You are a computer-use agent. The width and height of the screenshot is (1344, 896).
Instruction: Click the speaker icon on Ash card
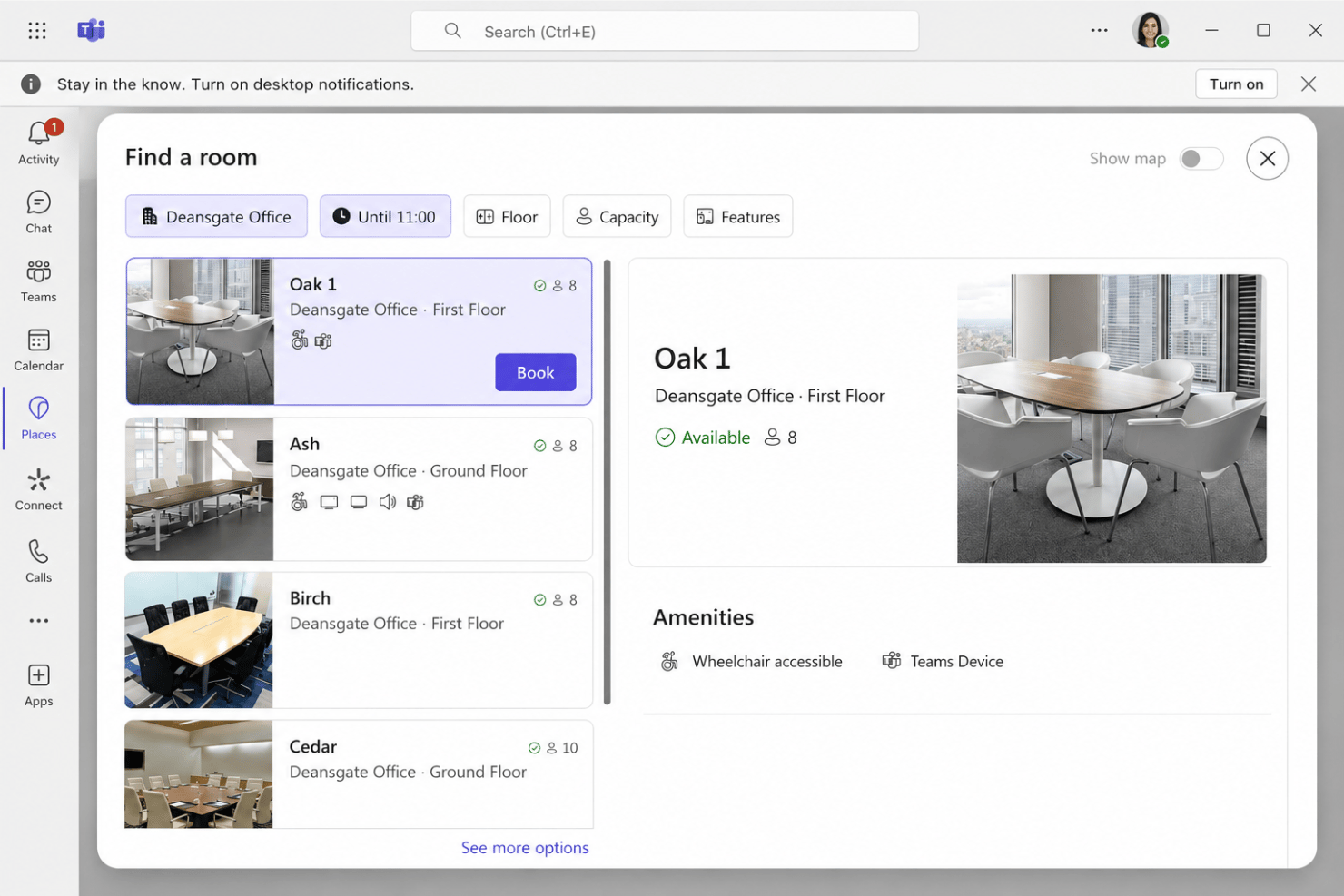click(x=388, y=502)
